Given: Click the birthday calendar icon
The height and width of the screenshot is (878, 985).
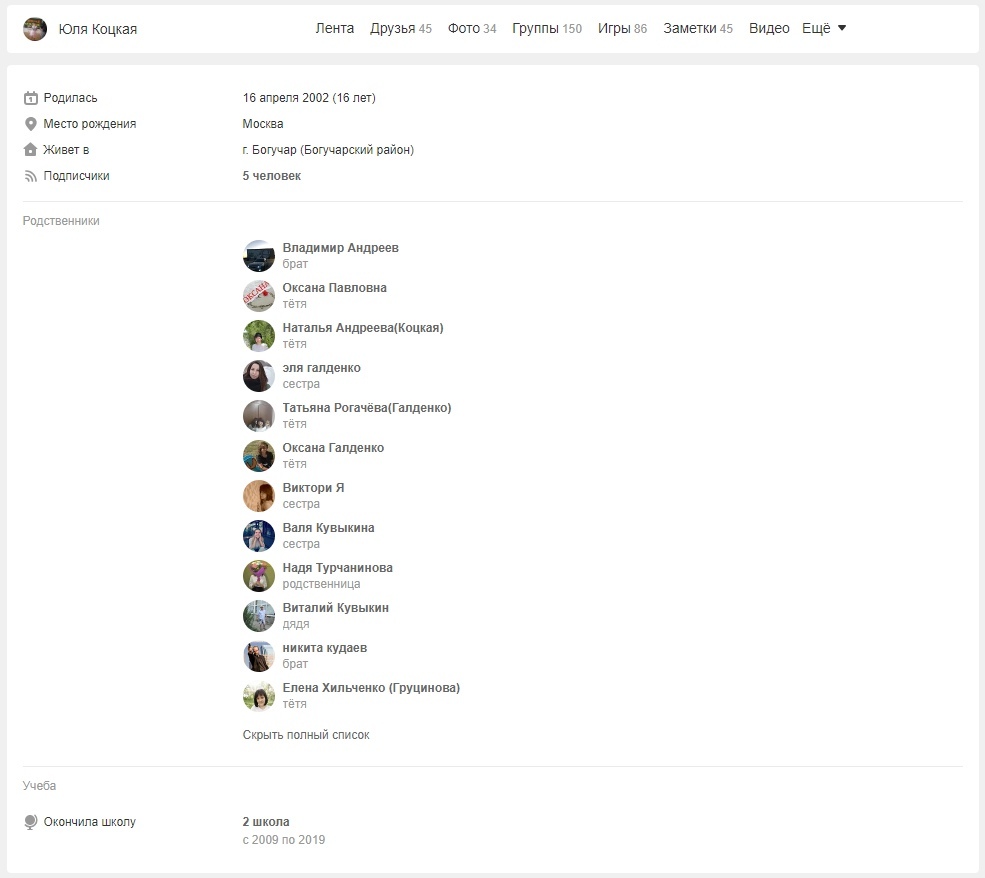Looking at the screenshot, I should (x=31, y=98).
